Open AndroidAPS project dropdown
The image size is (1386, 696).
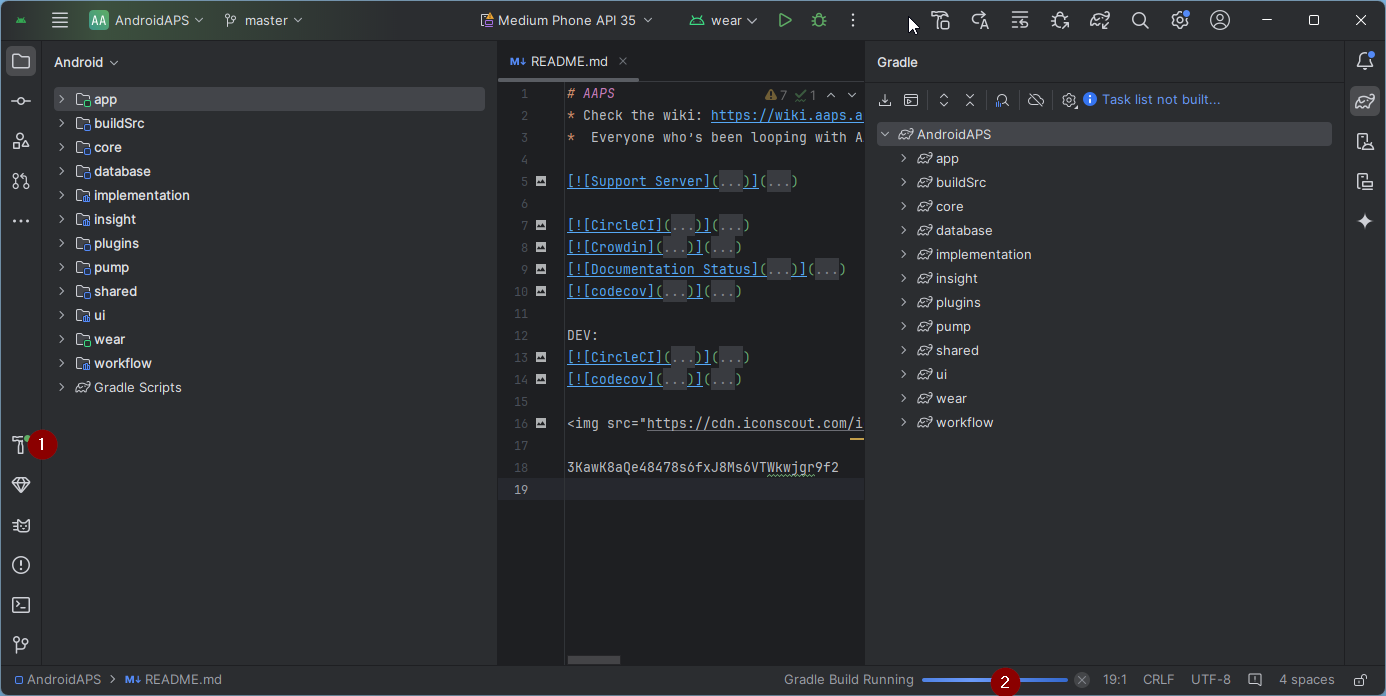146,20
